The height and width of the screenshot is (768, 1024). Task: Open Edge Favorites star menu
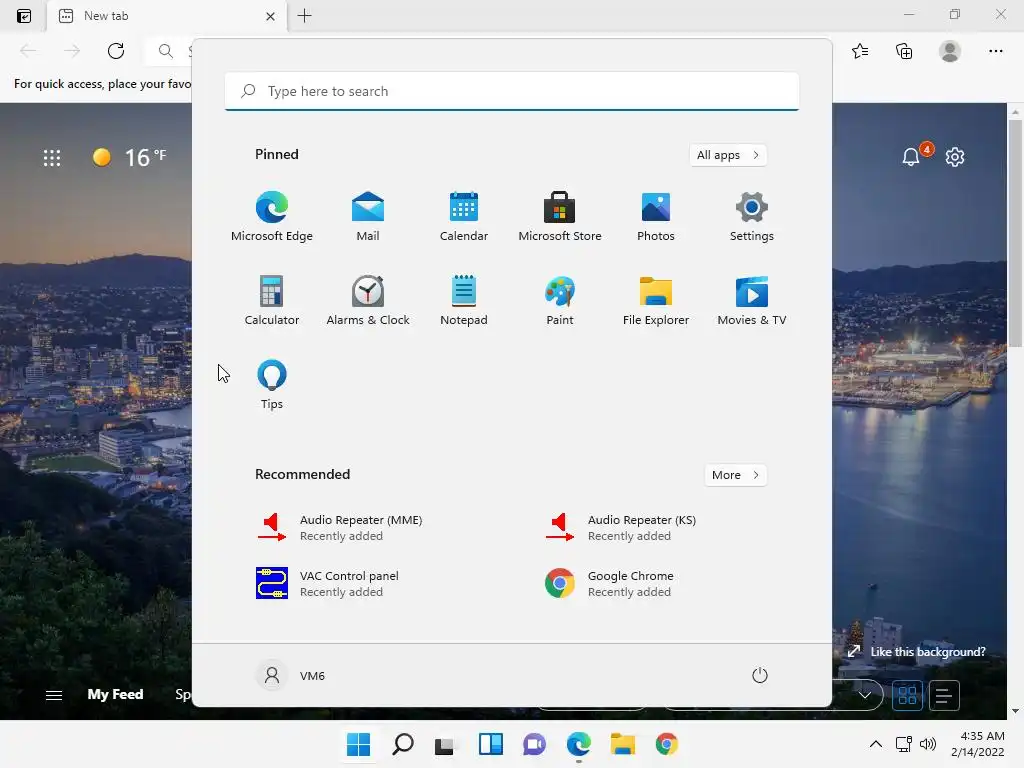pyautogui.click(x=860, y=51)
